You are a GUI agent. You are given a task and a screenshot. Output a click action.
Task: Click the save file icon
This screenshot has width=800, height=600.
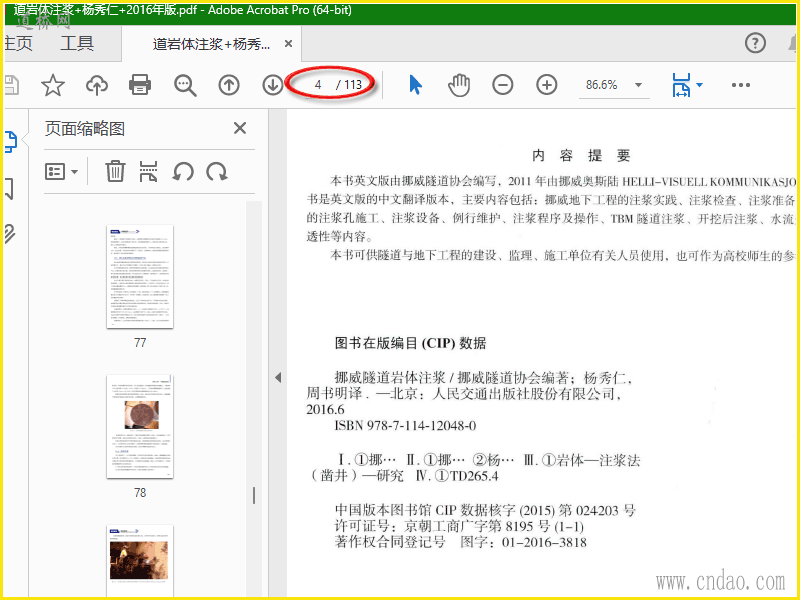click(x=11, y=85)
